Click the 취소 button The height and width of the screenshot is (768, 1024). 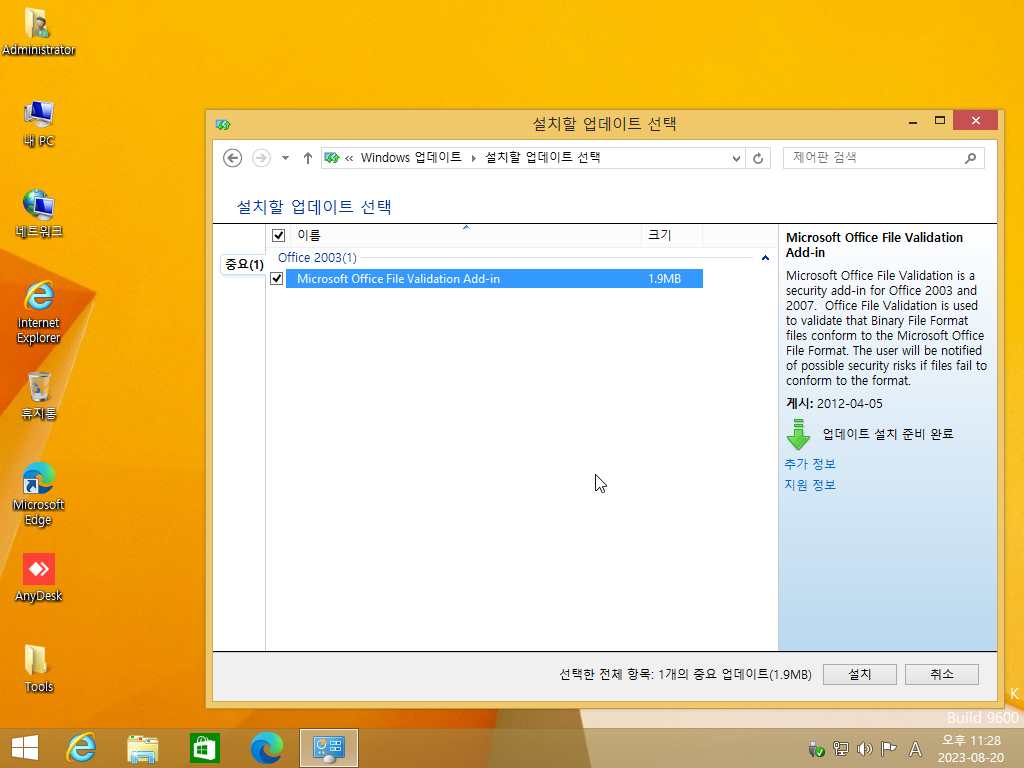click(942, 674)
